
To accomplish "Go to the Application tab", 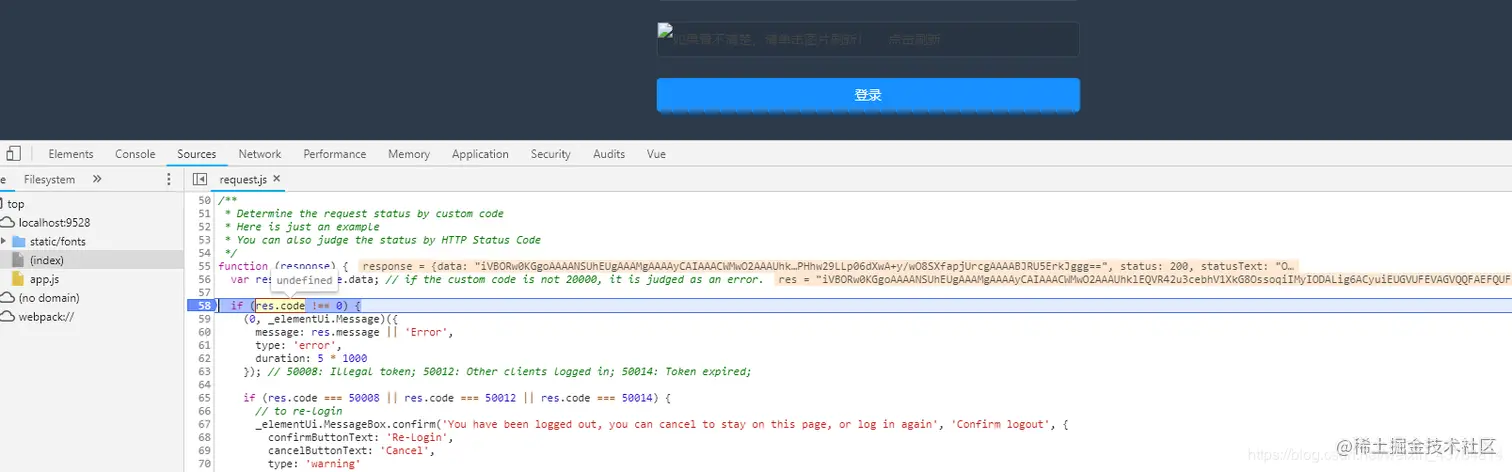I will point(480,154).
